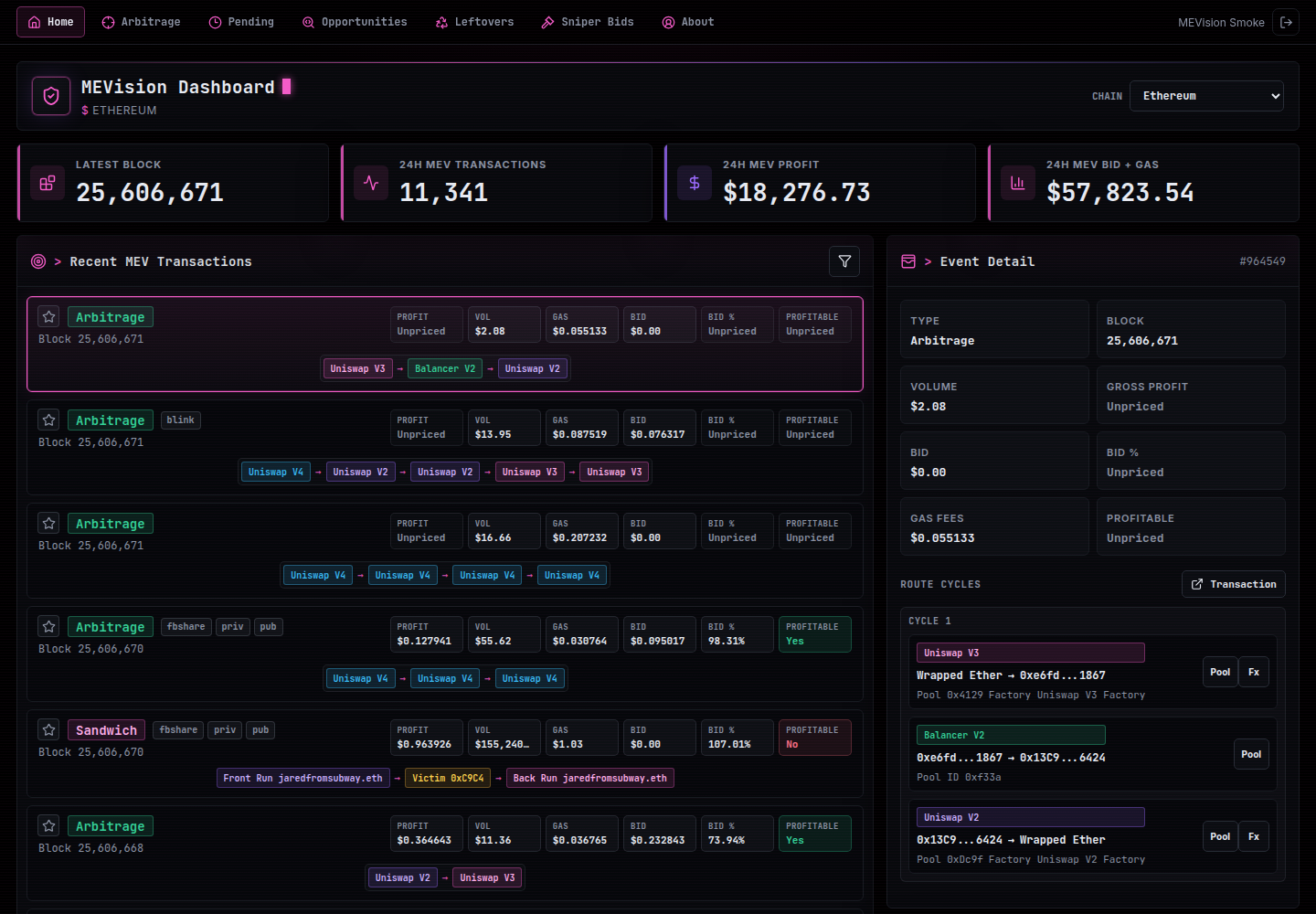Screen dimensions: 1316x914
Task: Click pub tag on the Sandwich row
Action: point(260,730)
